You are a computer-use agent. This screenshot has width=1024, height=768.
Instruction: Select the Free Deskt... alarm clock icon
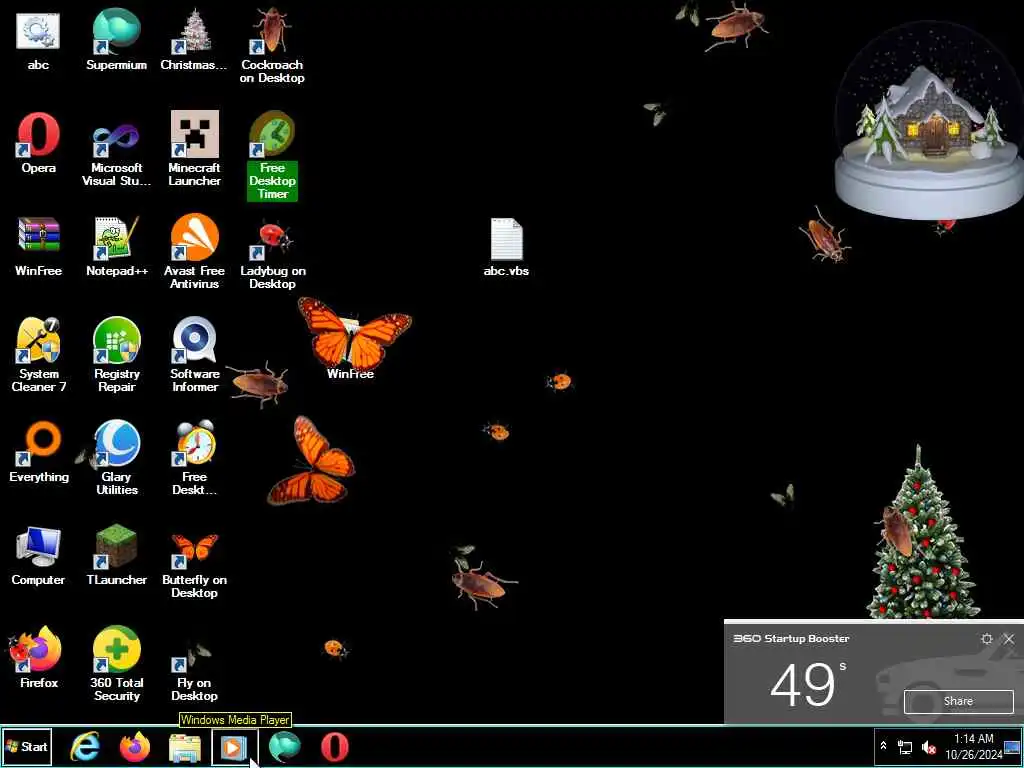pyautogui.click(x=194, y=458)
